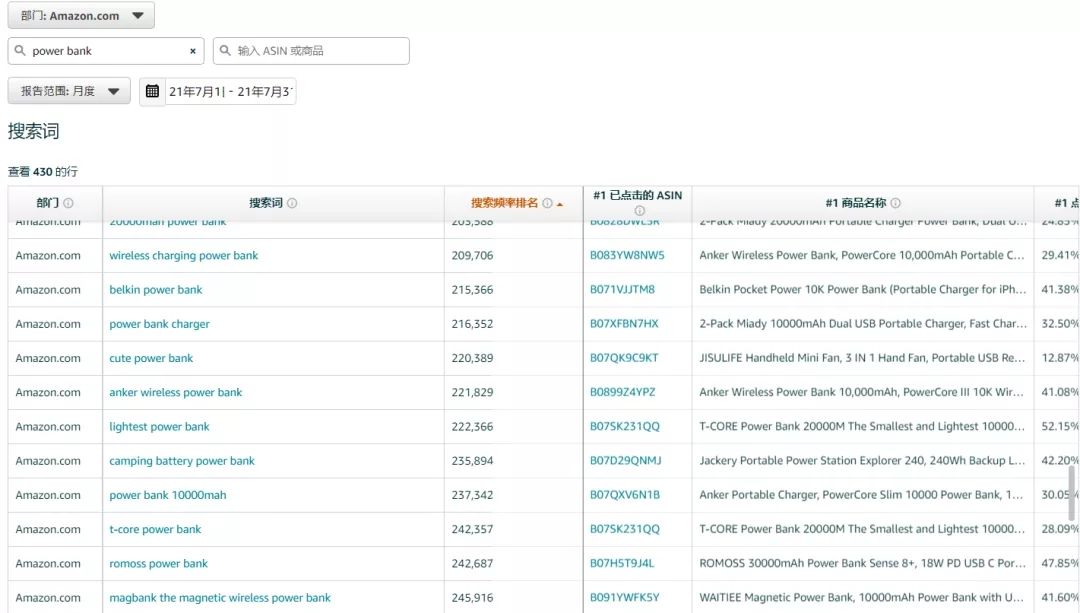The width and height of the screenshot is (1080, 613).
Task: Open ASIN B07D29QNMJ link
Action: coord(625,460)
